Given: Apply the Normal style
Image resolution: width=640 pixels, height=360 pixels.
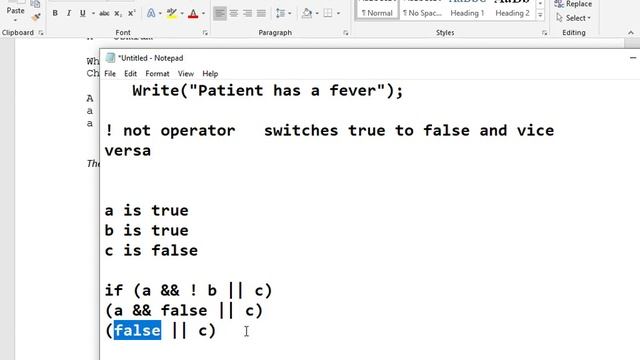Looking at the screenshot, I should click(377, 10).
